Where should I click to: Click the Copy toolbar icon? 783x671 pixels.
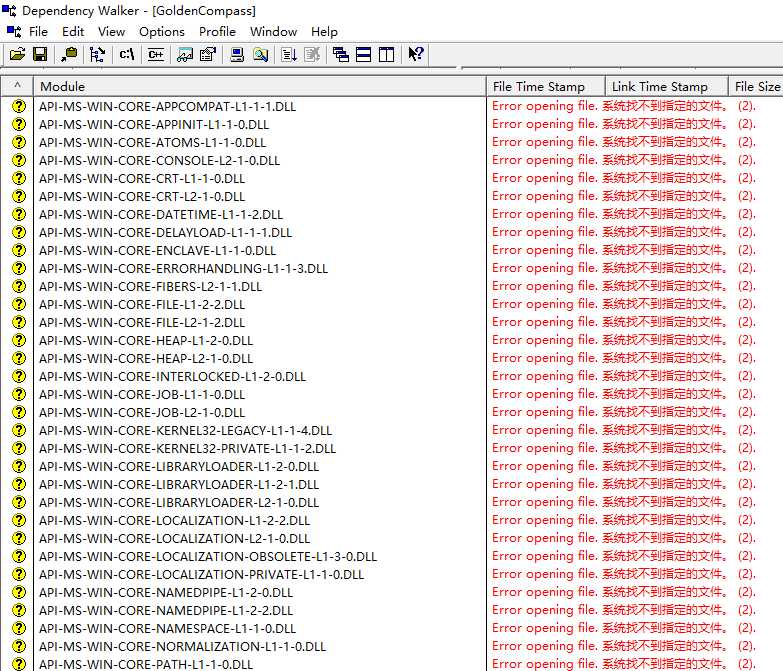tap(69, 54)
